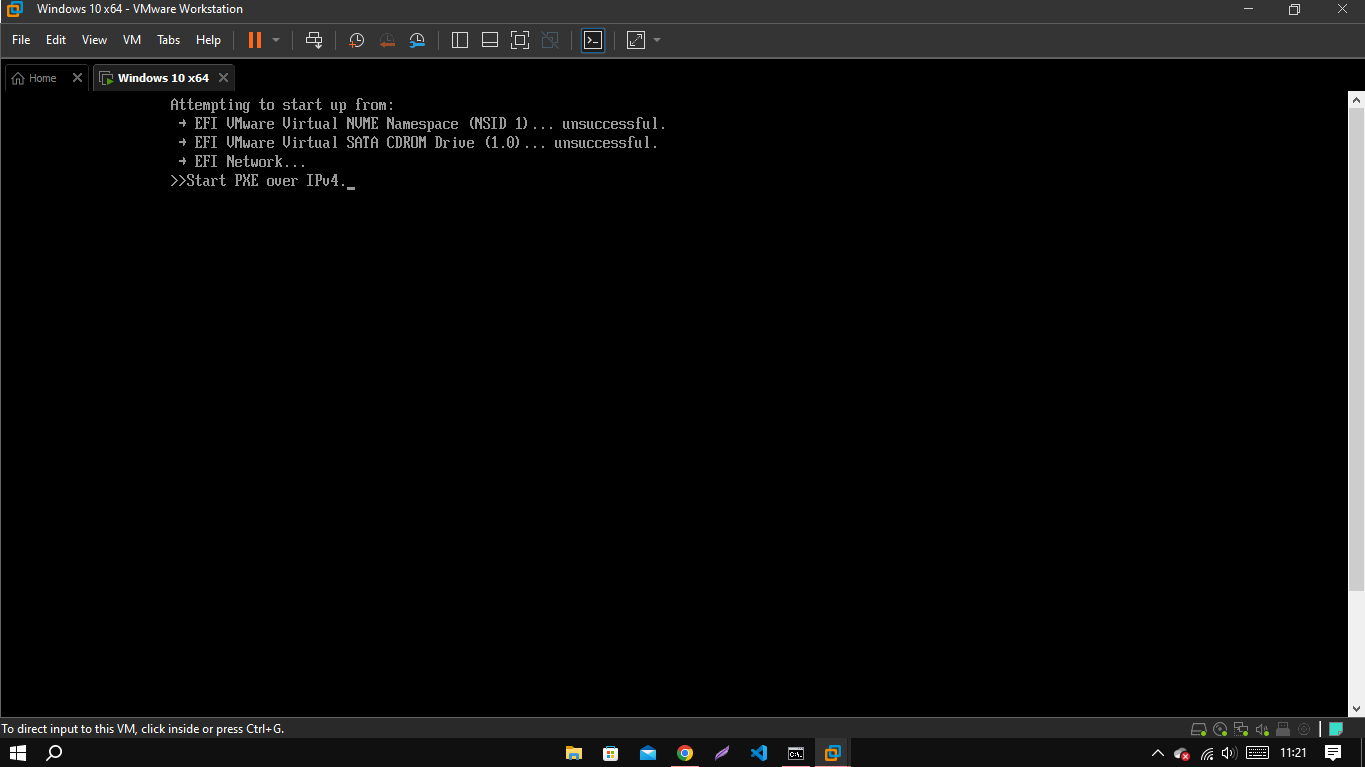Viewport: 1365px width, 767px height.
Task: Open the File menu
Action: (x=21, y=40)
